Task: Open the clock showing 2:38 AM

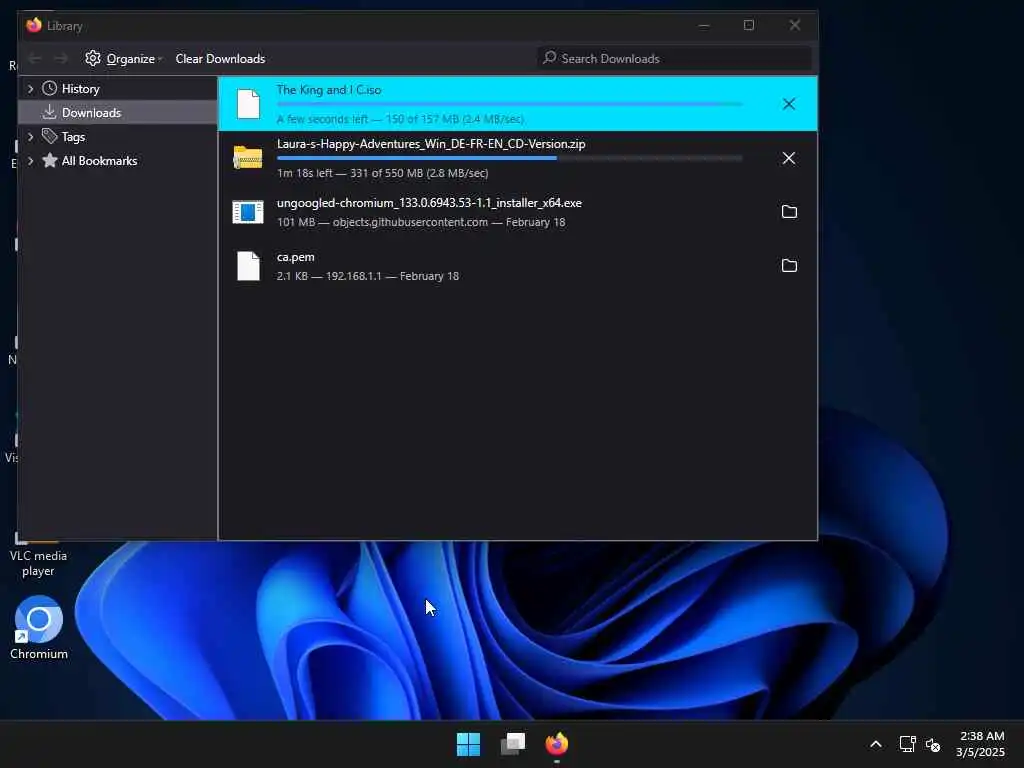Action: [981, 744]
